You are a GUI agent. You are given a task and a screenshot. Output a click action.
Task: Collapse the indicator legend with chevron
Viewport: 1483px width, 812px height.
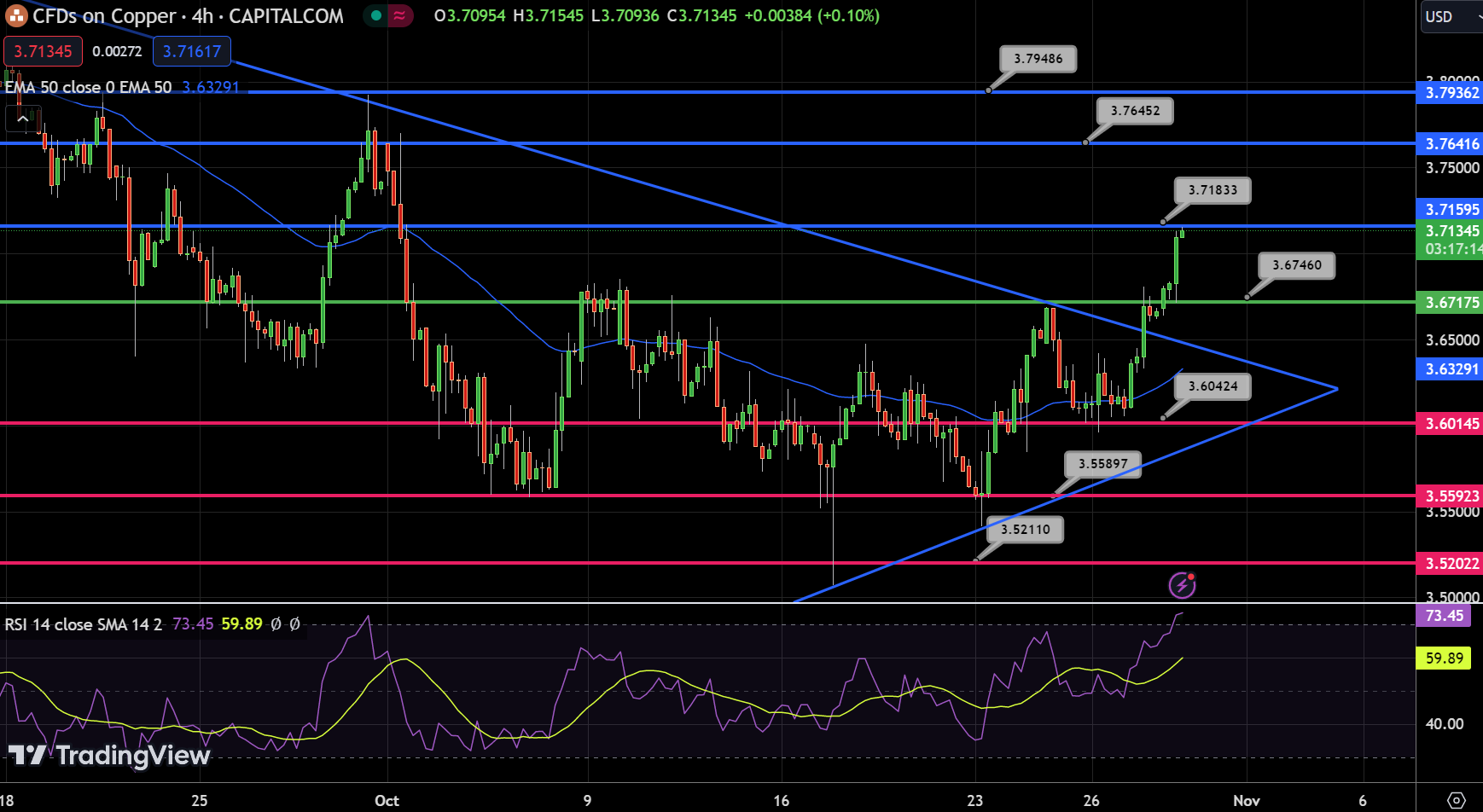pos(23,119)
